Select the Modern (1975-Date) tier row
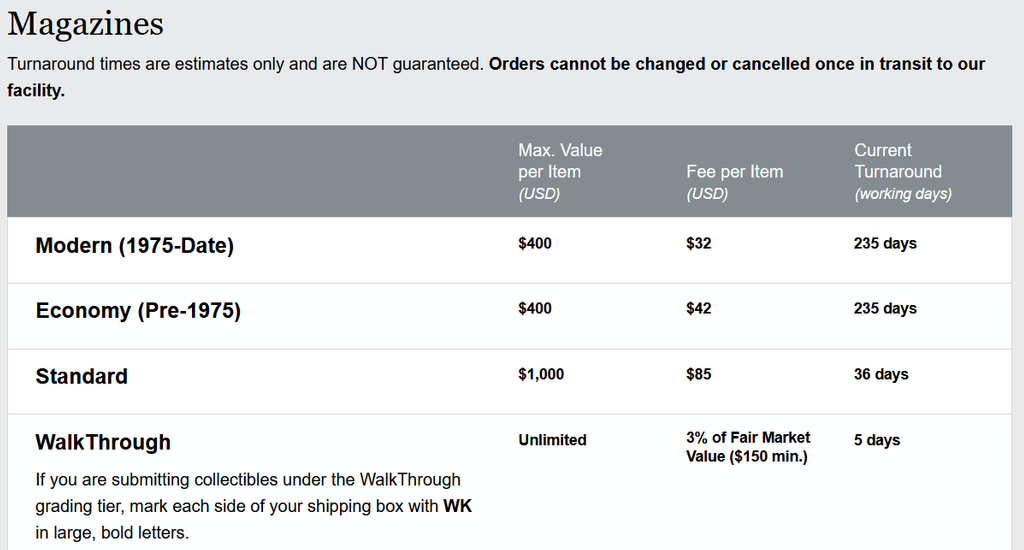The width and height of the screenshot is (1024, 550). pos(509,250)
